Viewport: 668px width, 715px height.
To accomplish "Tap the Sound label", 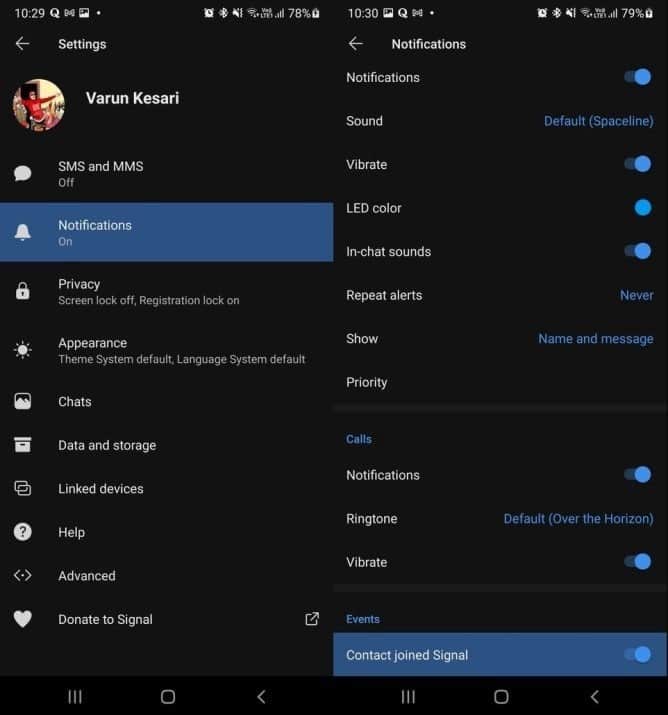I will point(364,121).
